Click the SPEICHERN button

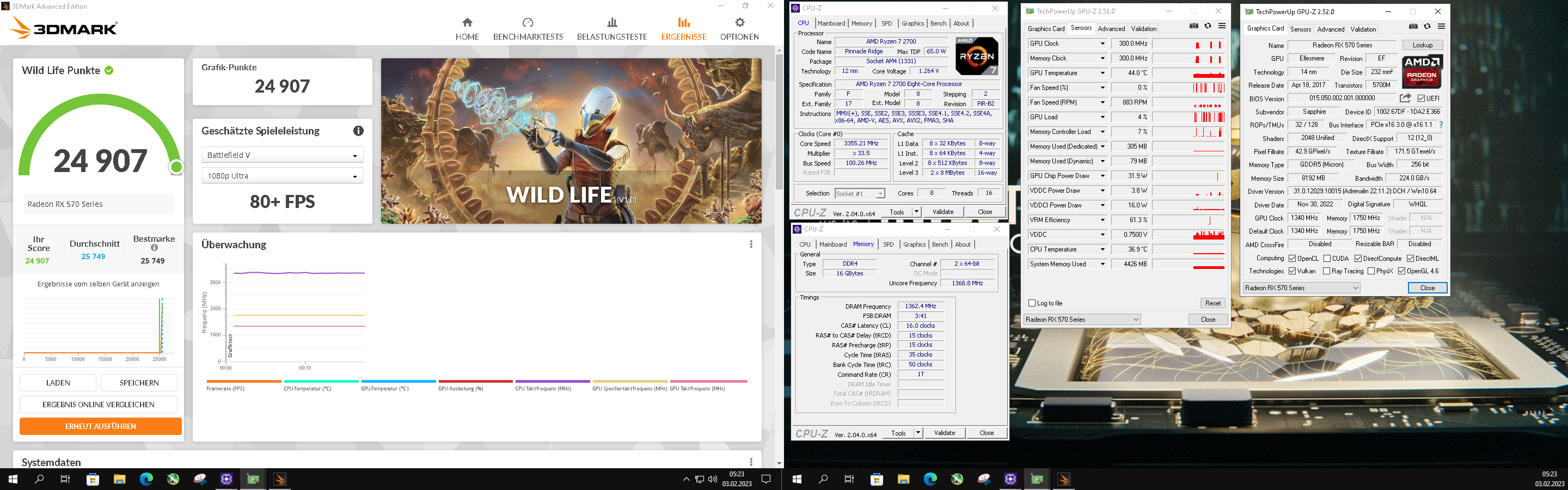point(139,383)
